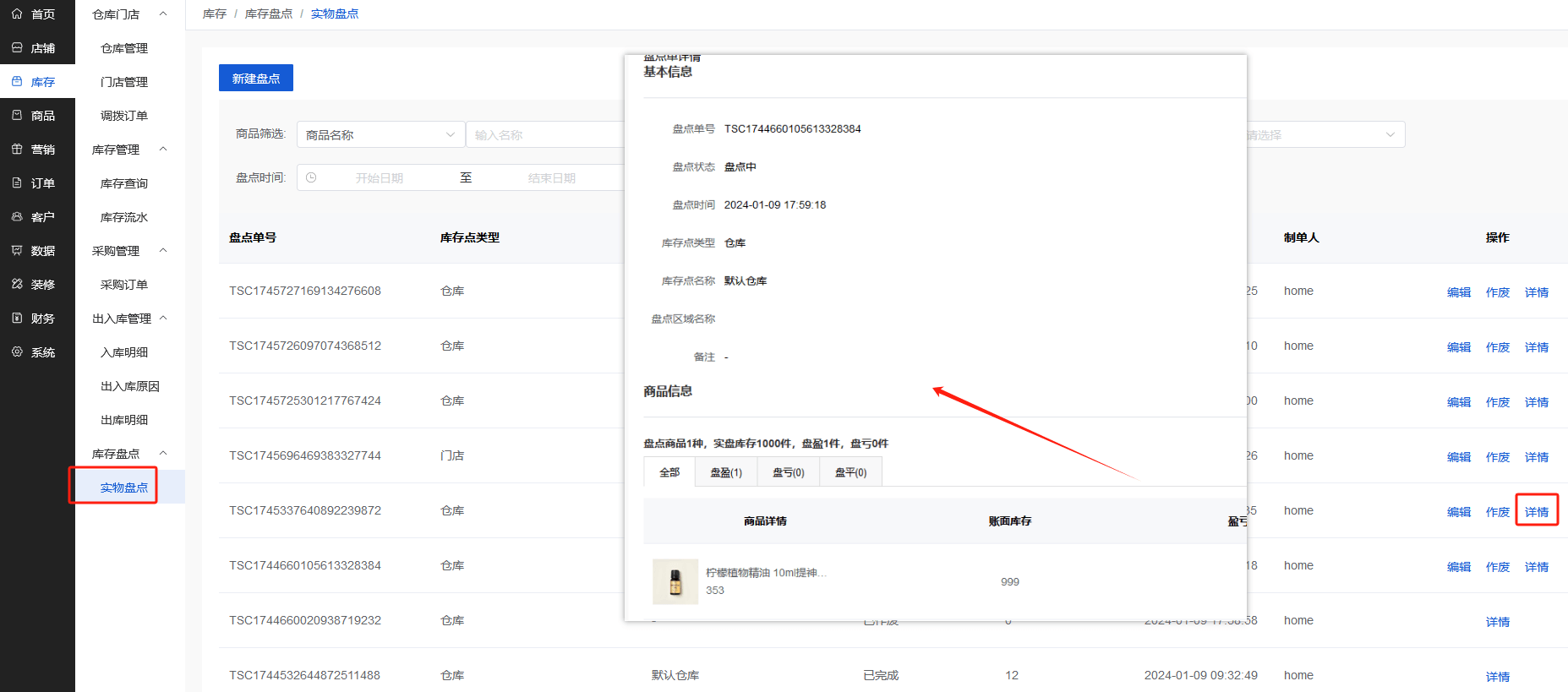The height and width of the screenshot is (692, 1568).
Task: Click the 订单 orders icon
Action: [x=17, y=183]
